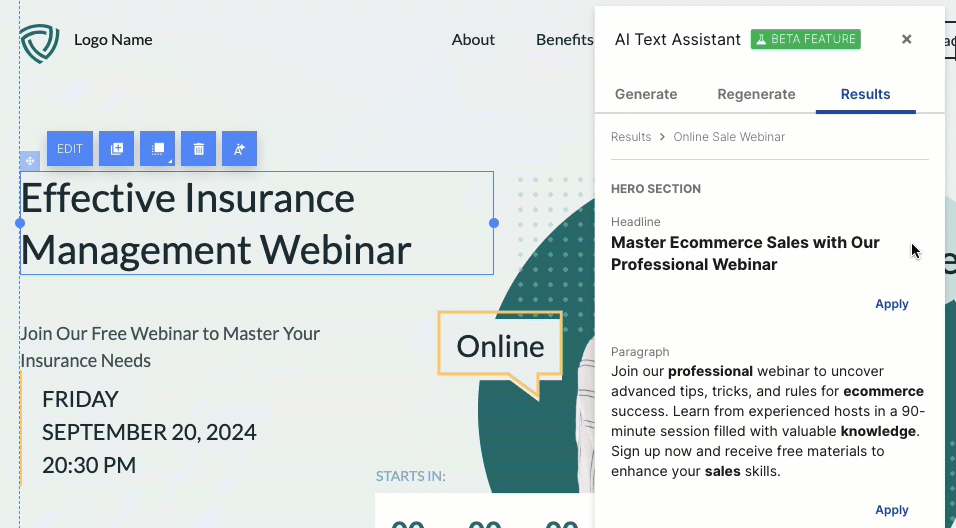Click the BETA FEATURE badge

click(x=805, y=39)
